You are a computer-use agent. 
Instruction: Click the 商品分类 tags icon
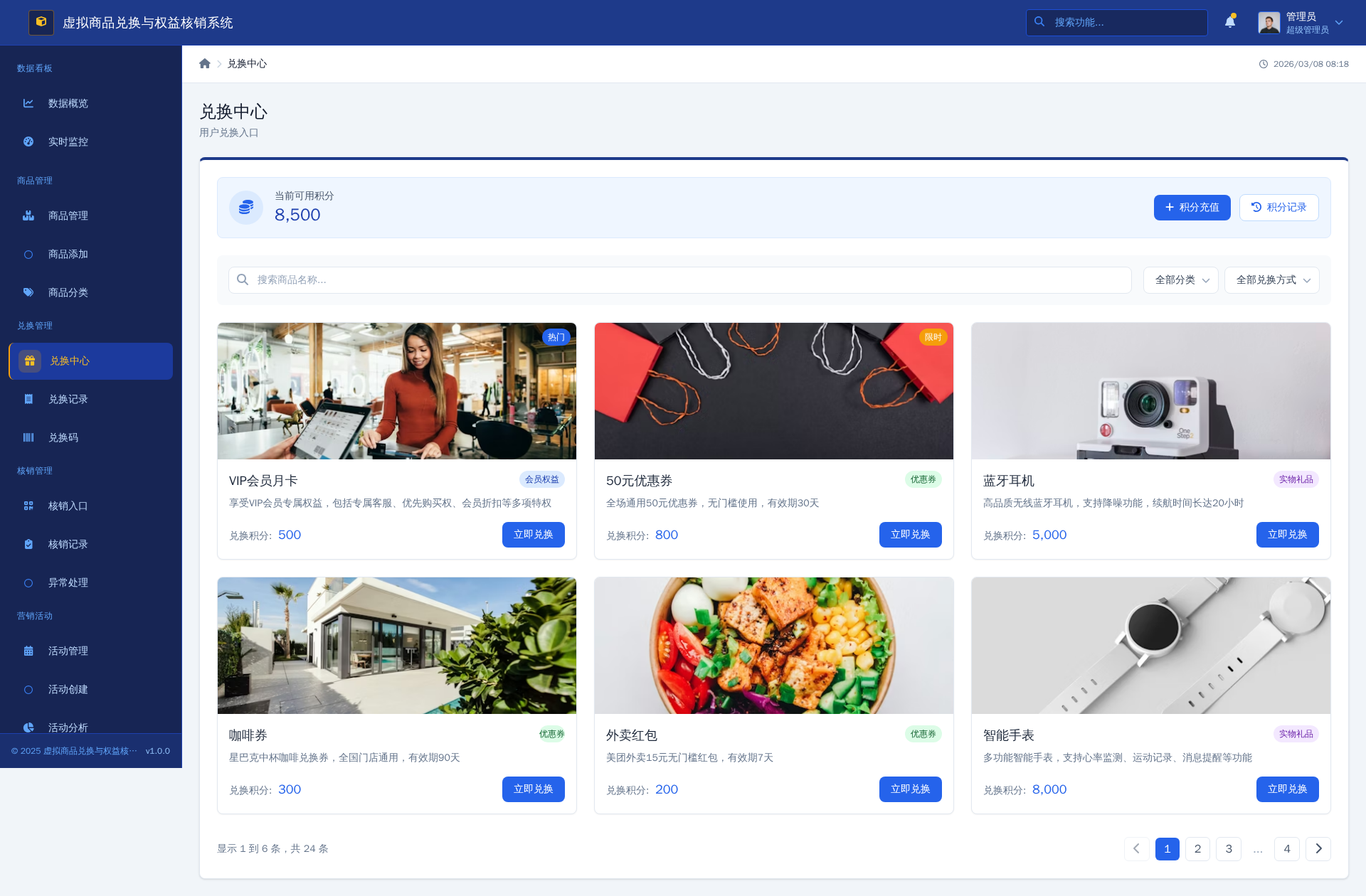point(28,293)
